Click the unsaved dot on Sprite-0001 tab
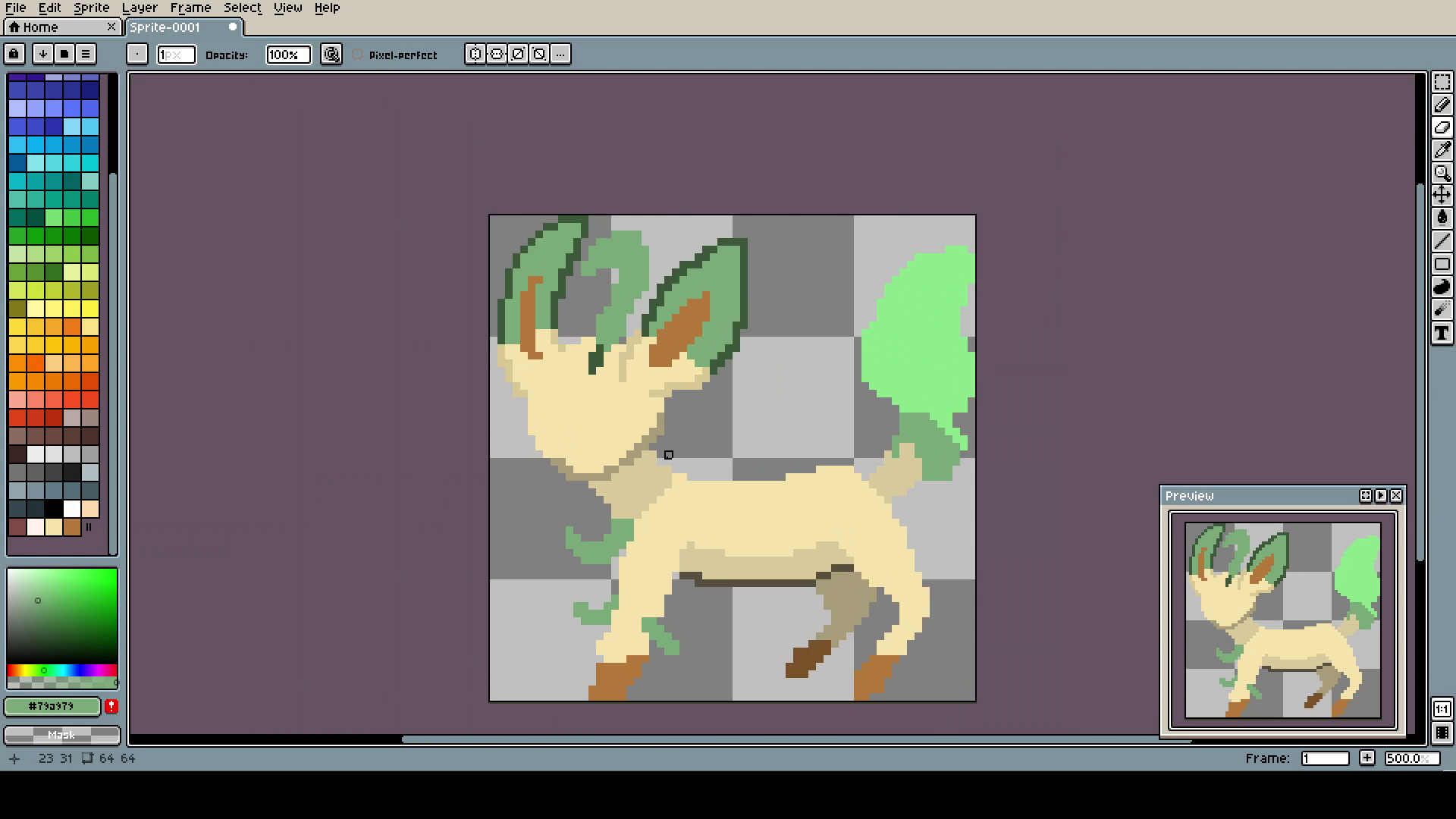Screen dimensions: 1456x819 click(233, 27)
